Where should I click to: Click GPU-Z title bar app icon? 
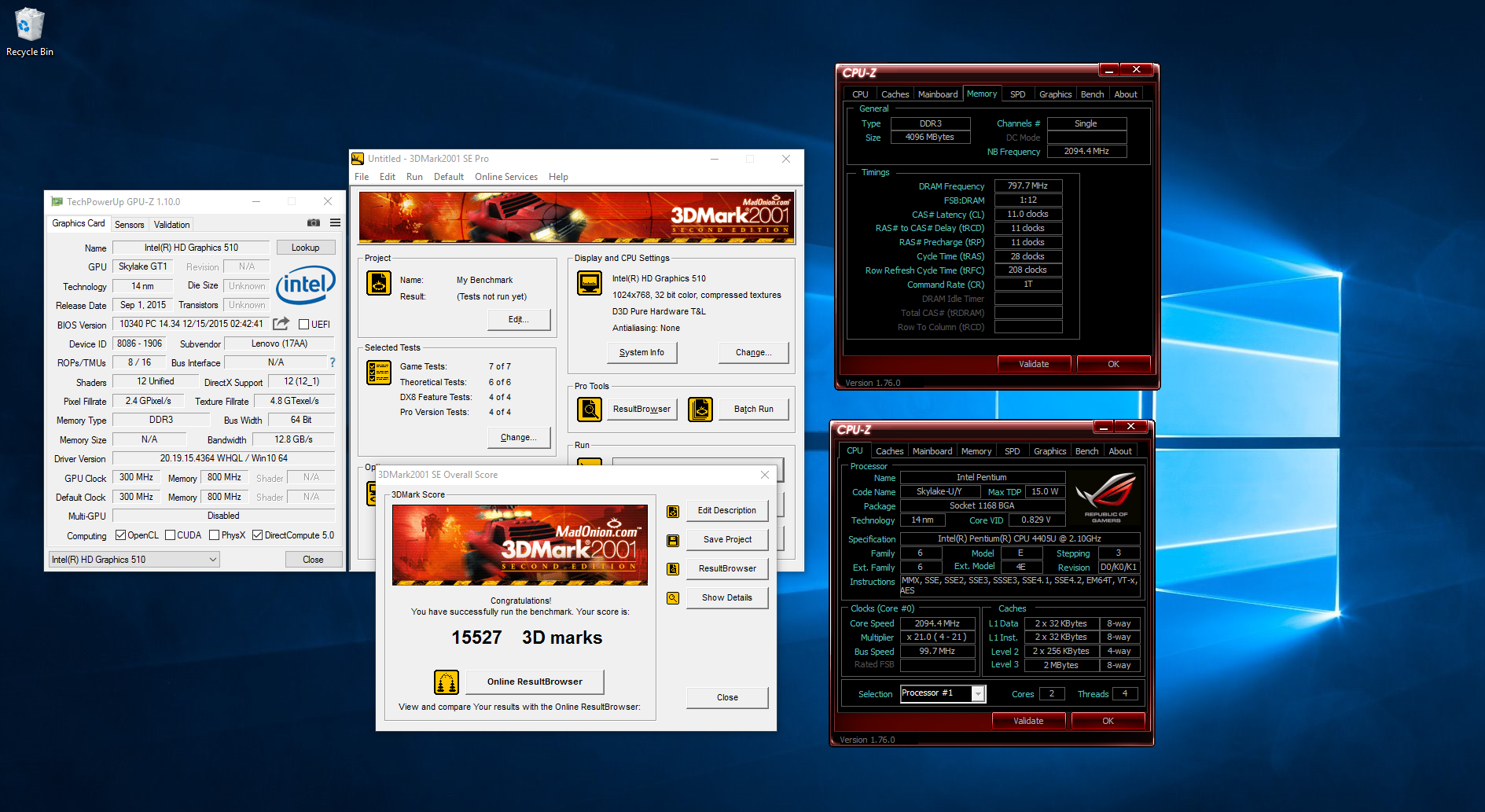pyautogui.click(x=57, y=202)
